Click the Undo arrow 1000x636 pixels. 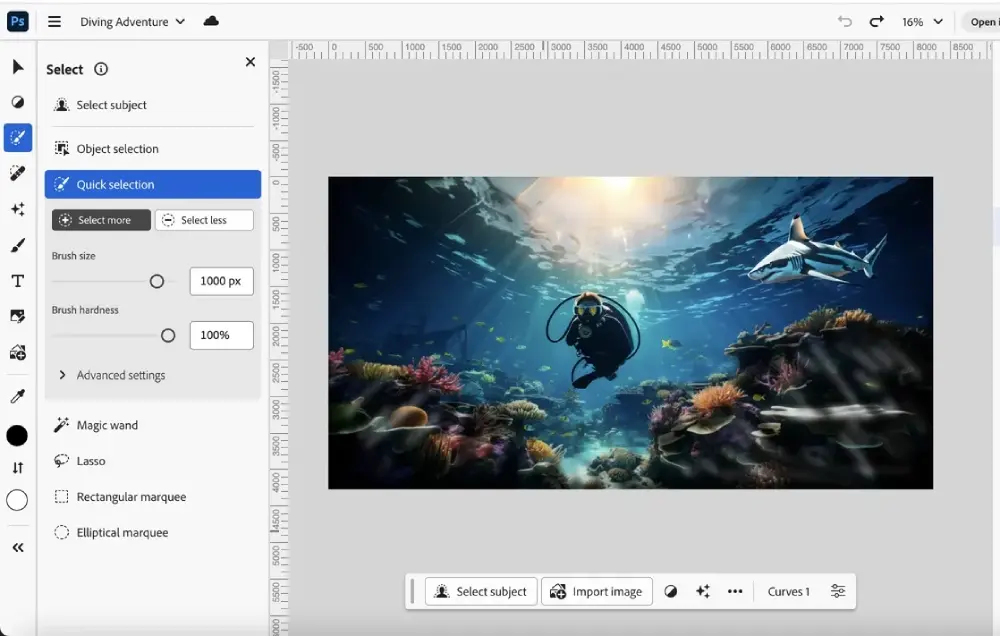[x=845, y=21]
